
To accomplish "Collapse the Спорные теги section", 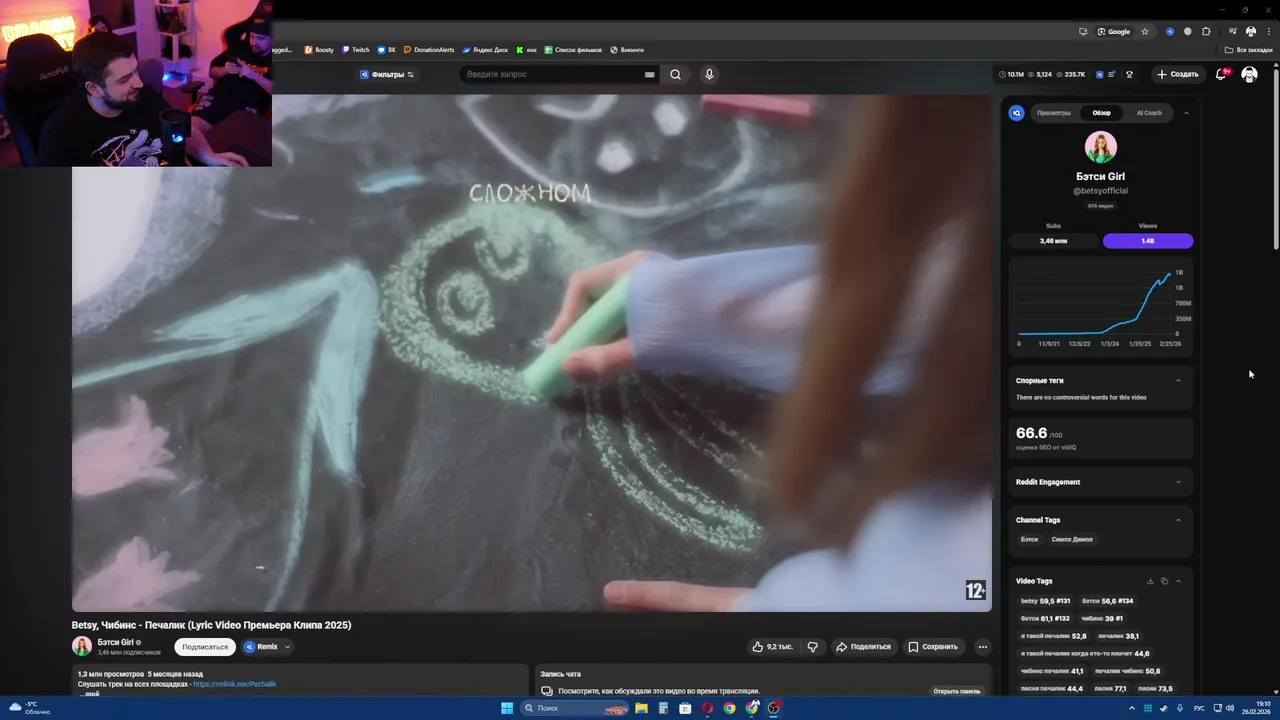I will [1178, 381].
